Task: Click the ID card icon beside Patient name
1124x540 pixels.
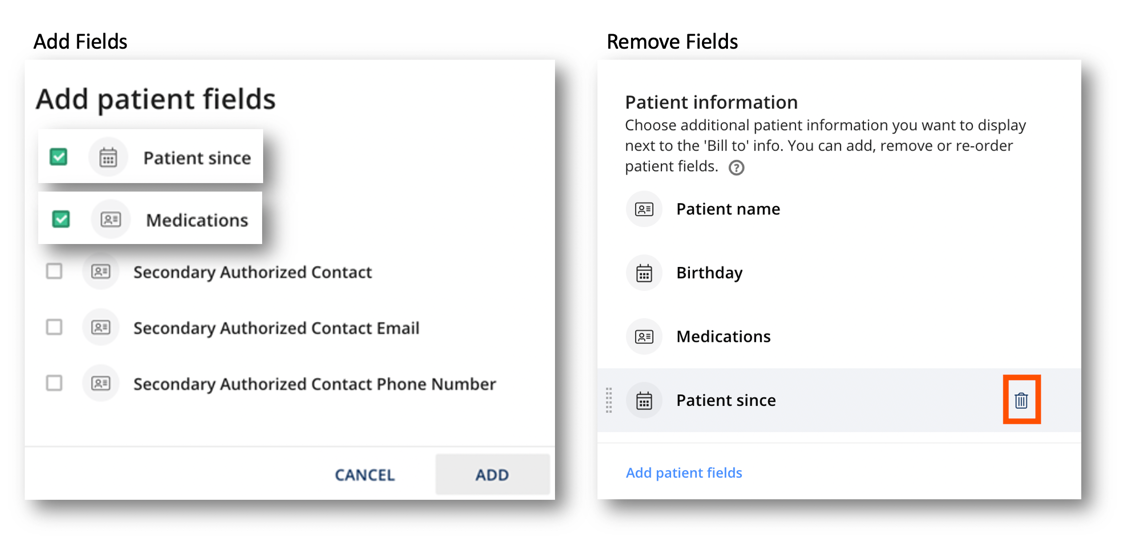Action: pyautogui.click(x=644, y=209)
